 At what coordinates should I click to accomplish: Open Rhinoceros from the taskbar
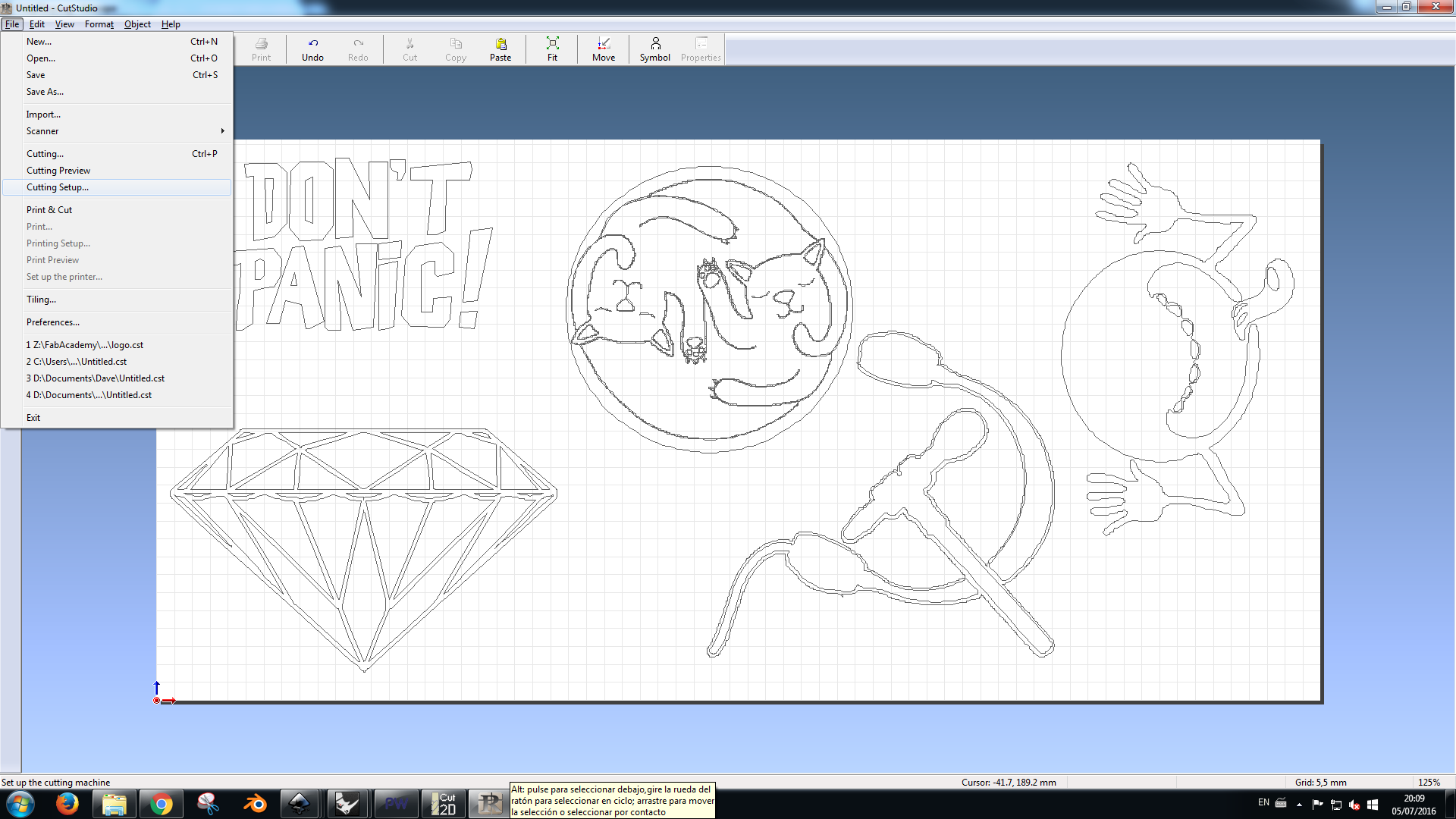(x=348, y=804)
